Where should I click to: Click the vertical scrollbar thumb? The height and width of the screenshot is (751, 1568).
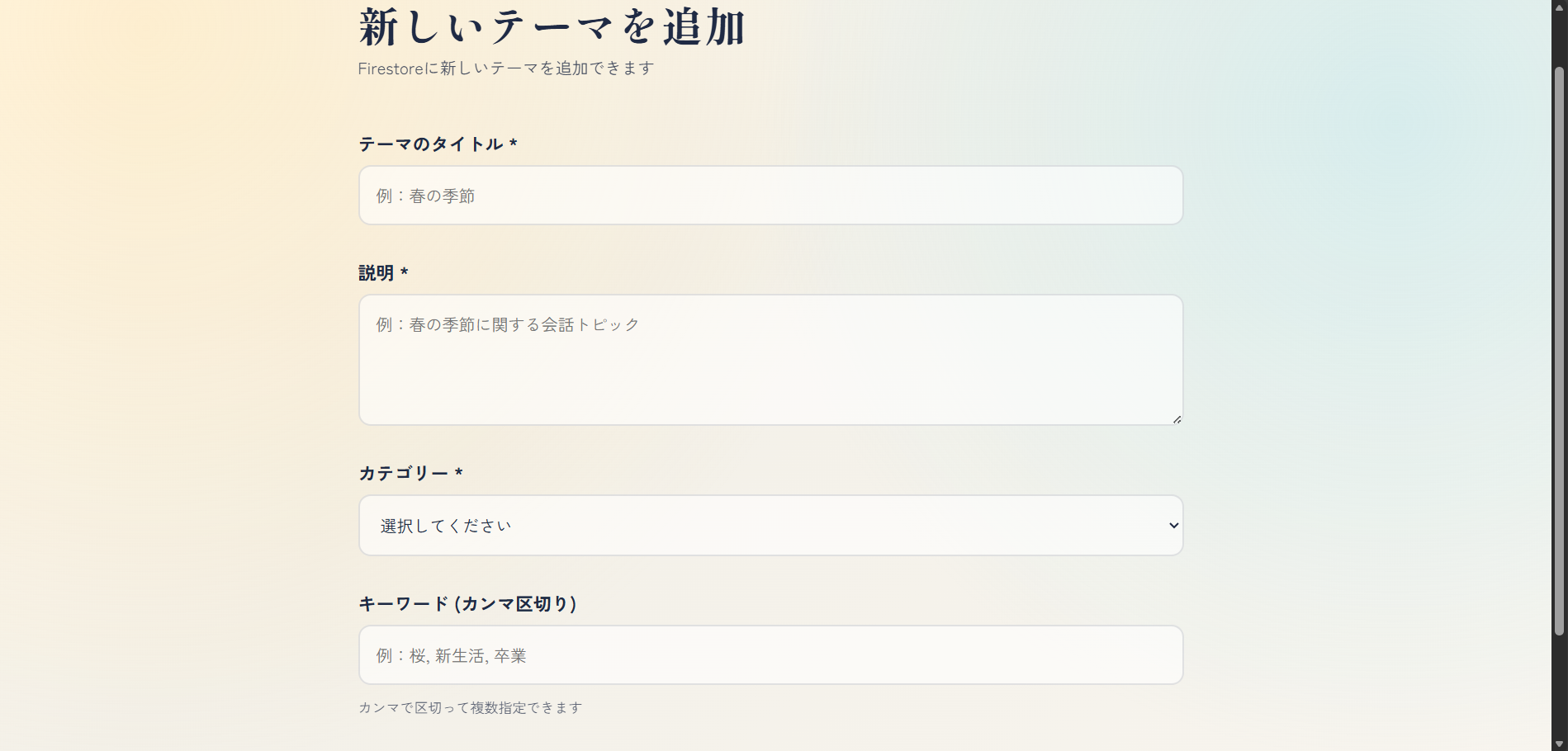coord(1559,351)
